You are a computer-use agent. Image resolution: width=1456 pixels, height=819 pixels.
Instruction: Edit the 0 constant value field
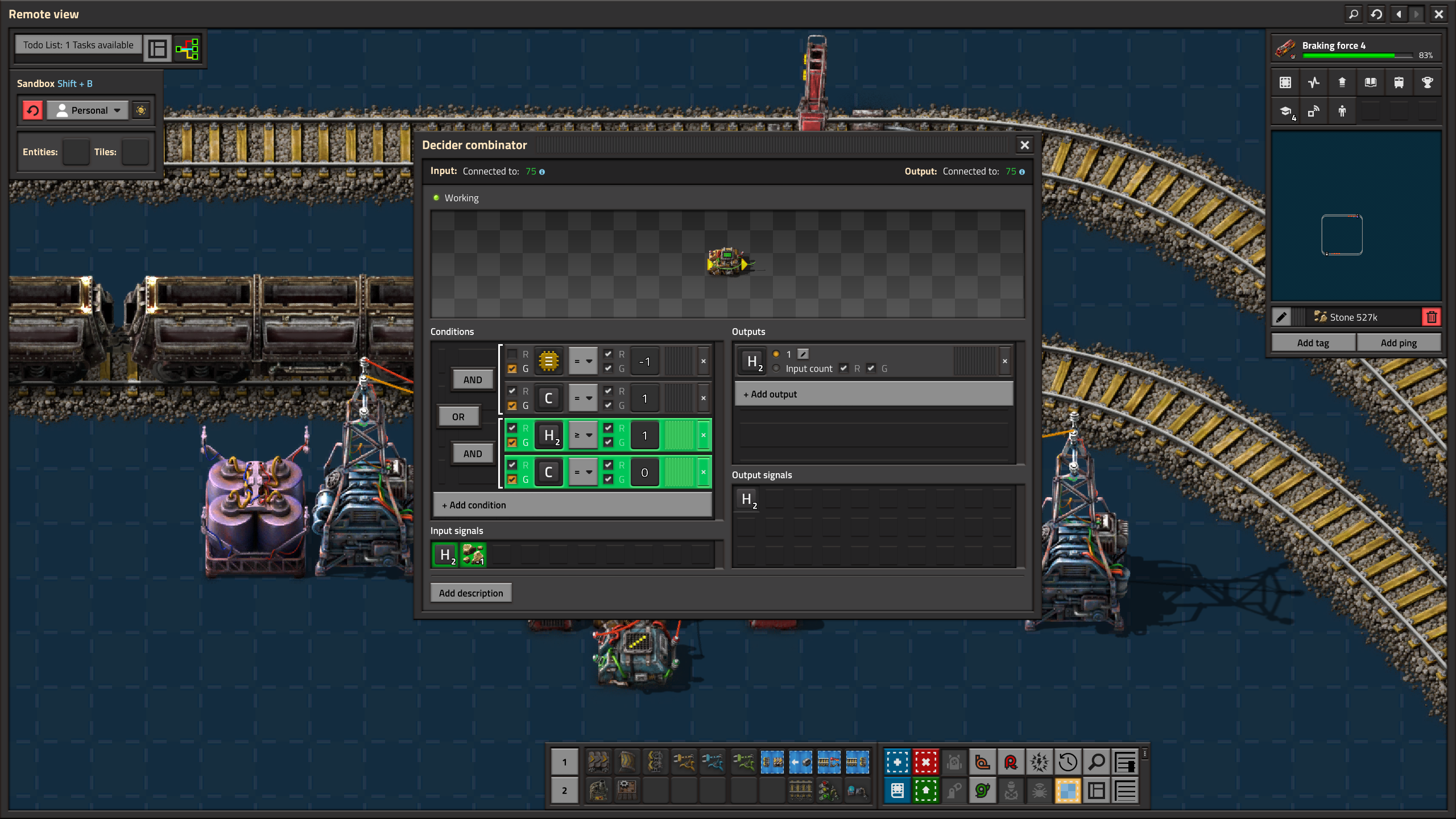coord(644,472)
